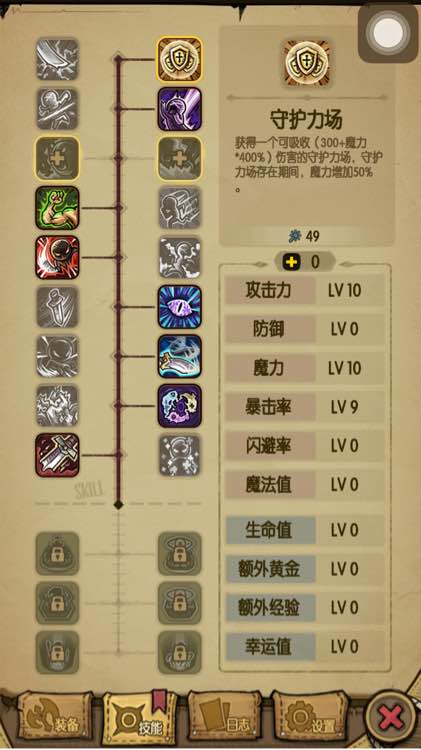This screenshot has height=750, width=421.
Task: Upgrade the 攻击力 attack stat row
Action: coord(305,290)
